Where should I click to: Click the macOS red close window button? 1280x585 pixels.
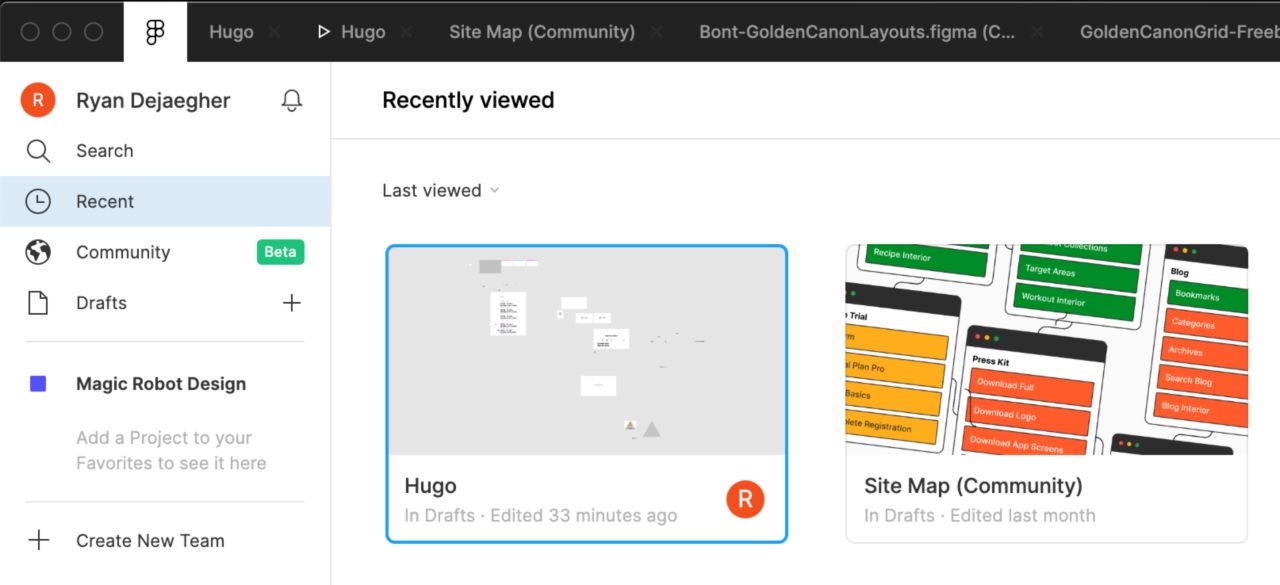tap(30, 32)
